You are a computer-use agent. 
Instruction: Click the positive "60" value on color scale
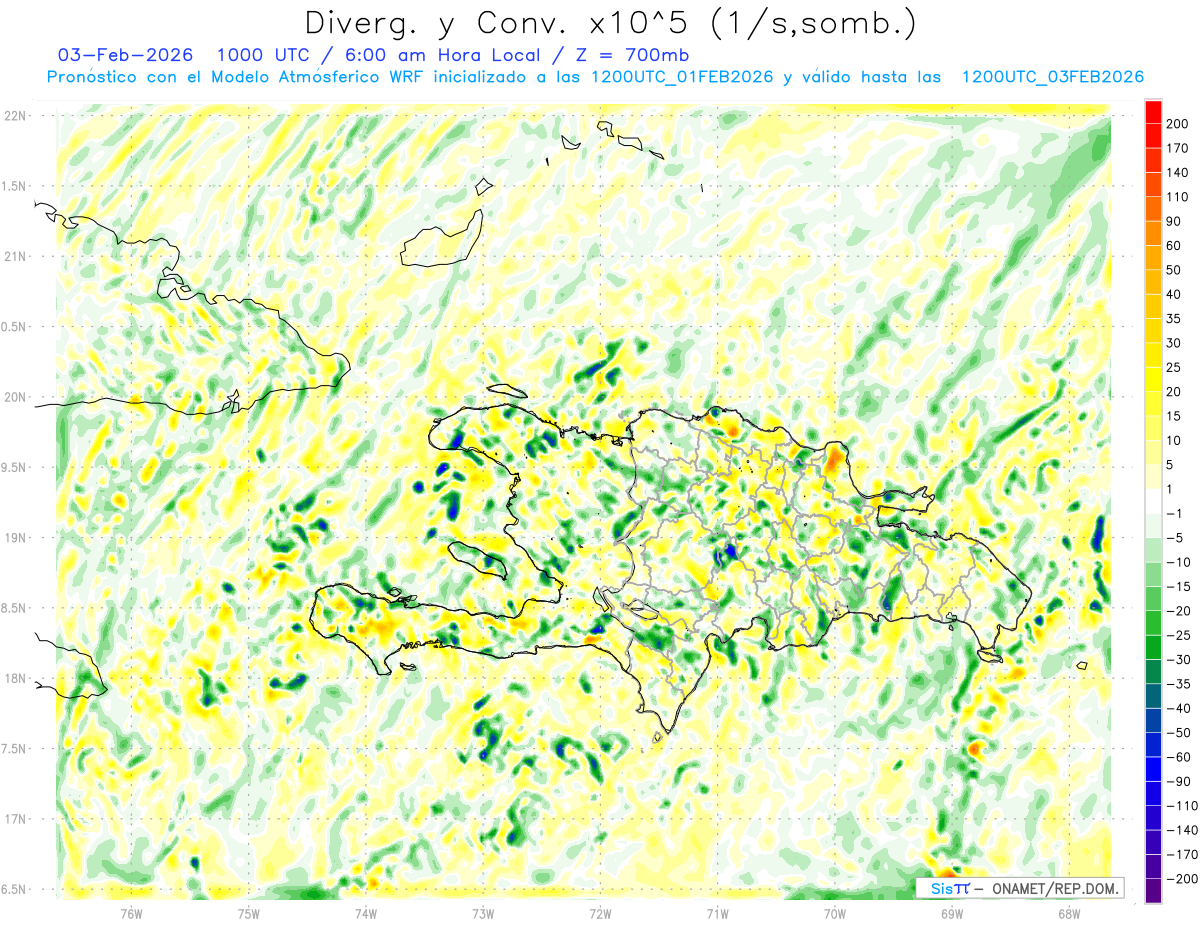[1174, 245]
